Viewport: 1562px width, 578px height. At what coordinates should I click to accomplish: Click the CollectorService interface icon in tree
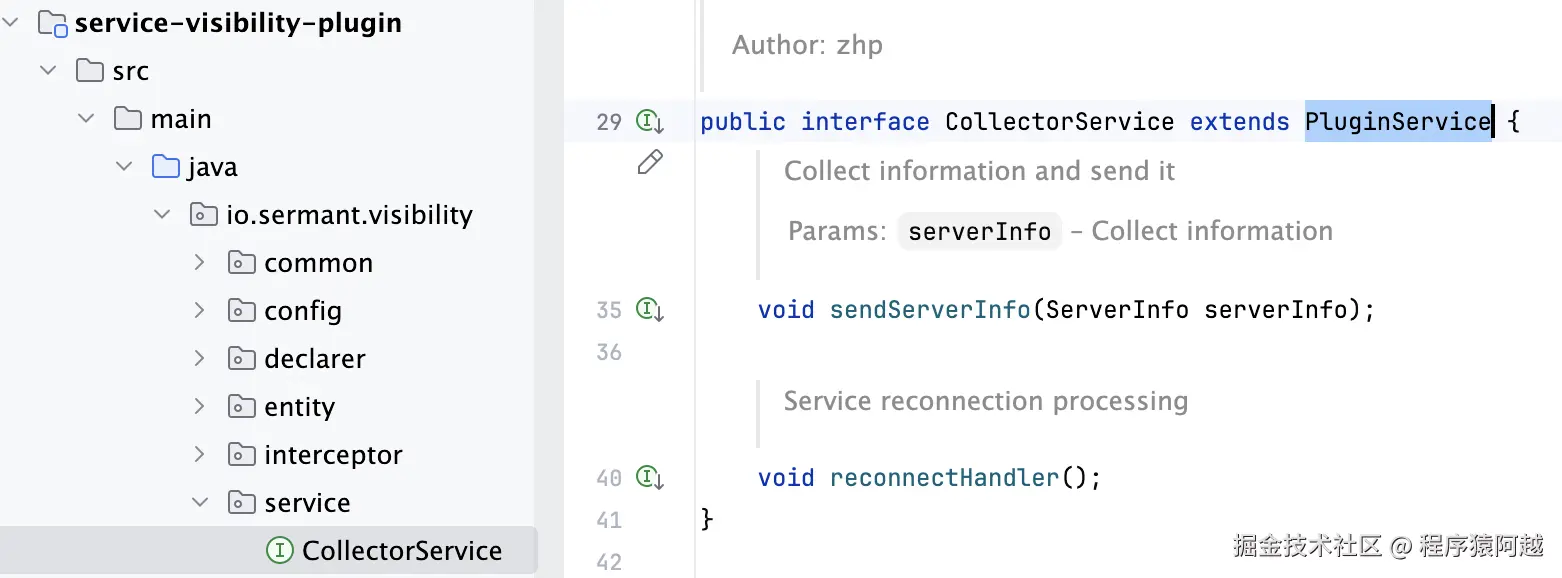tap(280, 551)
